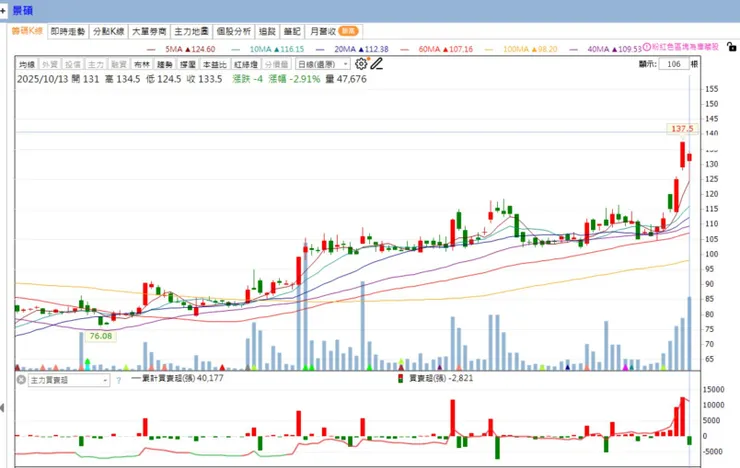Switch to the 籌碼K線 tab

coord(27,31)
